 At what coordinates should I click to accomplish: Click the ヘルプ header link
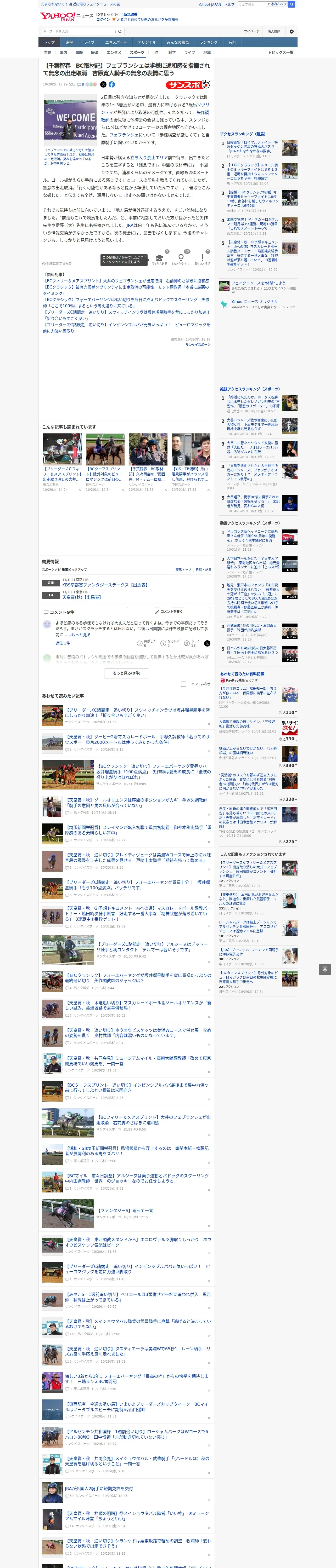click(x=229, y=4)
